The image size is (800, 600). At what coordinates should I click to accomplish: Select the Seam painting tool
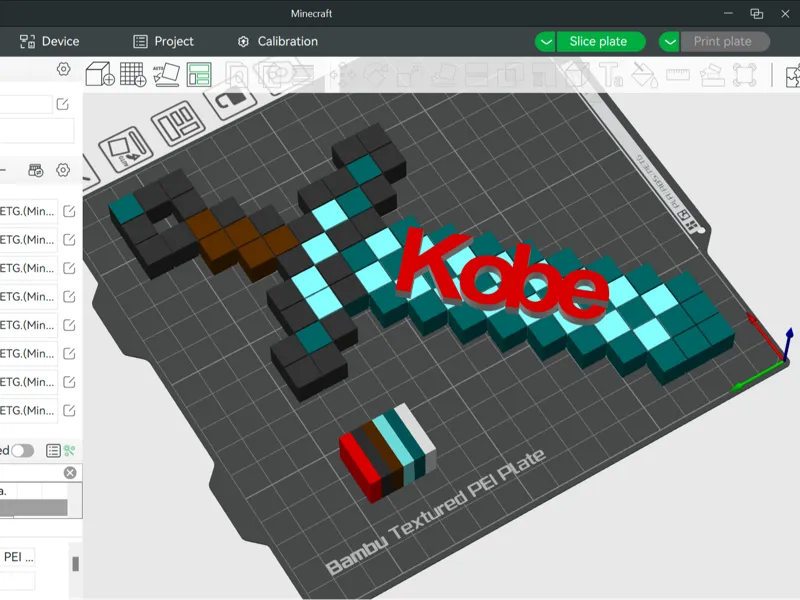click(x=577, y=75)
